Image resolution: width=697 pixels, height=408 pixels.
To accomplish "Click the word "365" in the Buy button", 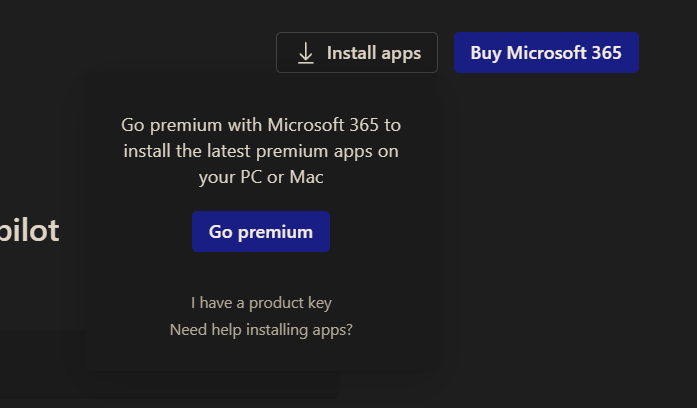I will [606, 53].
